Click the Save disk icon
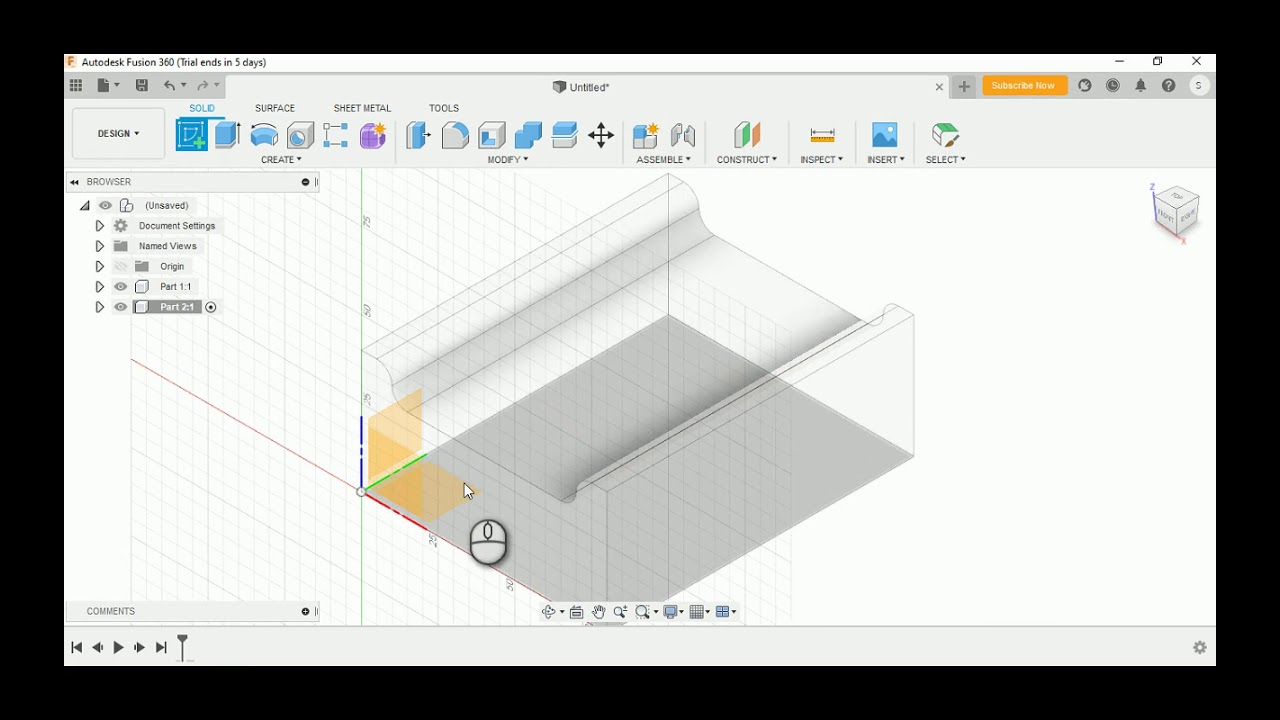This screenshot has width=1280, height=720. pos(142,86)
